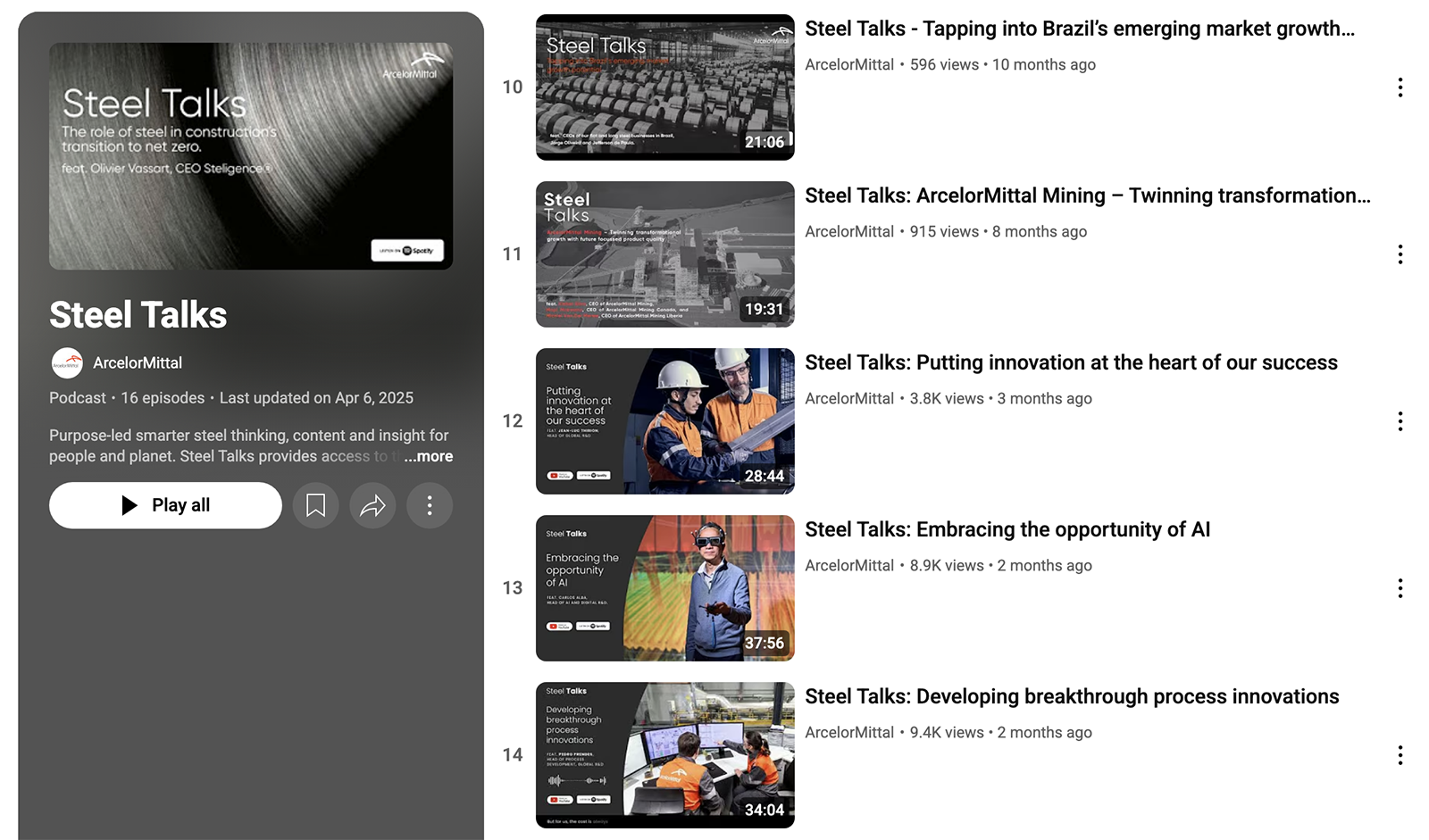Open ArcelorMittal channel name under playlist title
Image resolution: width=1429 pixels, height=840 pixels.
(138, 363)
